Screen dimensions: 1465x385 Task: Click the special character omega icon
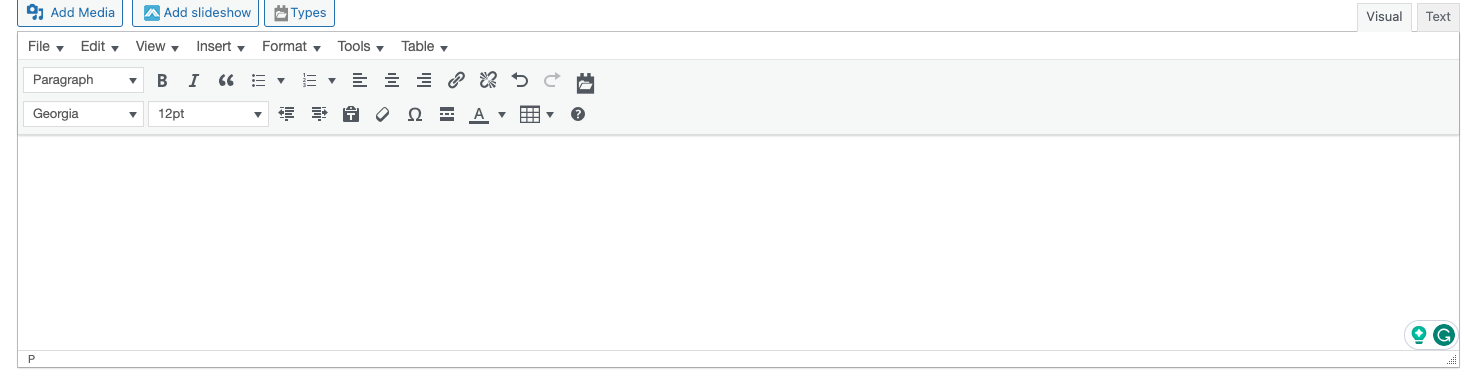tap(415, 114)
